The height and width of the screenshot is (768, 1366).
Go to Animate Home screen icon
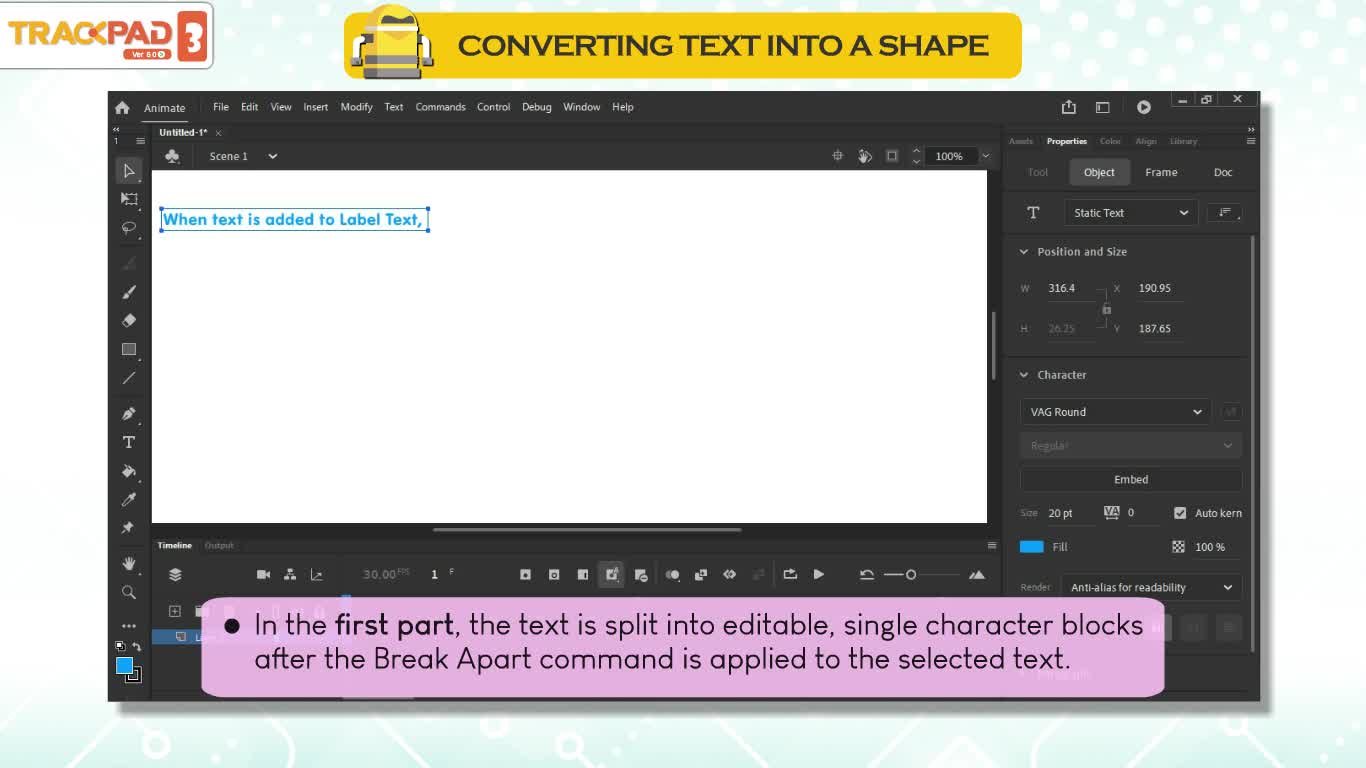122,107
